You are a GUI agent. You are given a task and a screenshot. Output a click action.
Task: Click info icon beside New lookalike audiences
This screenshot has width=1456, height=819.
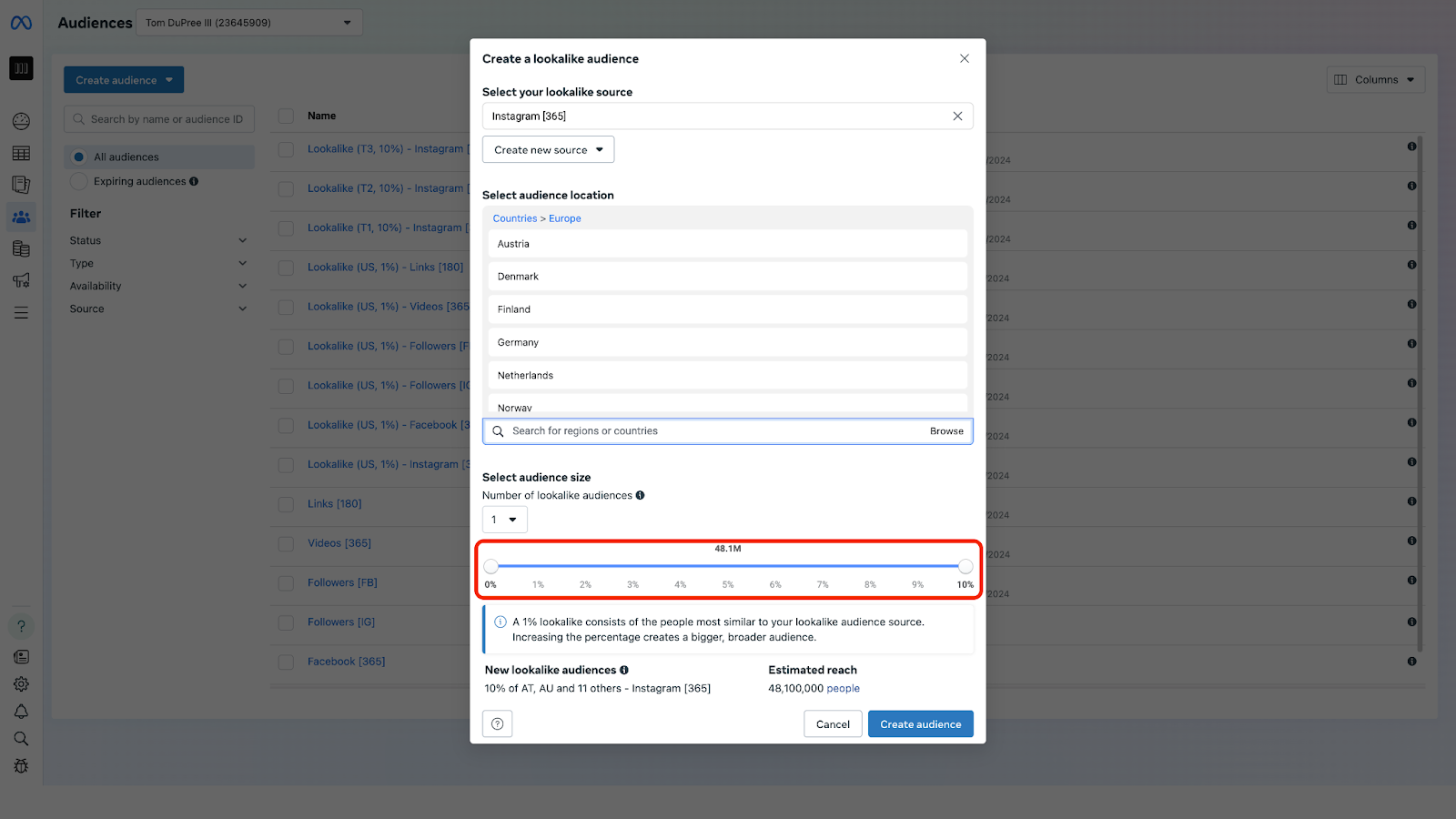[623, 670]
